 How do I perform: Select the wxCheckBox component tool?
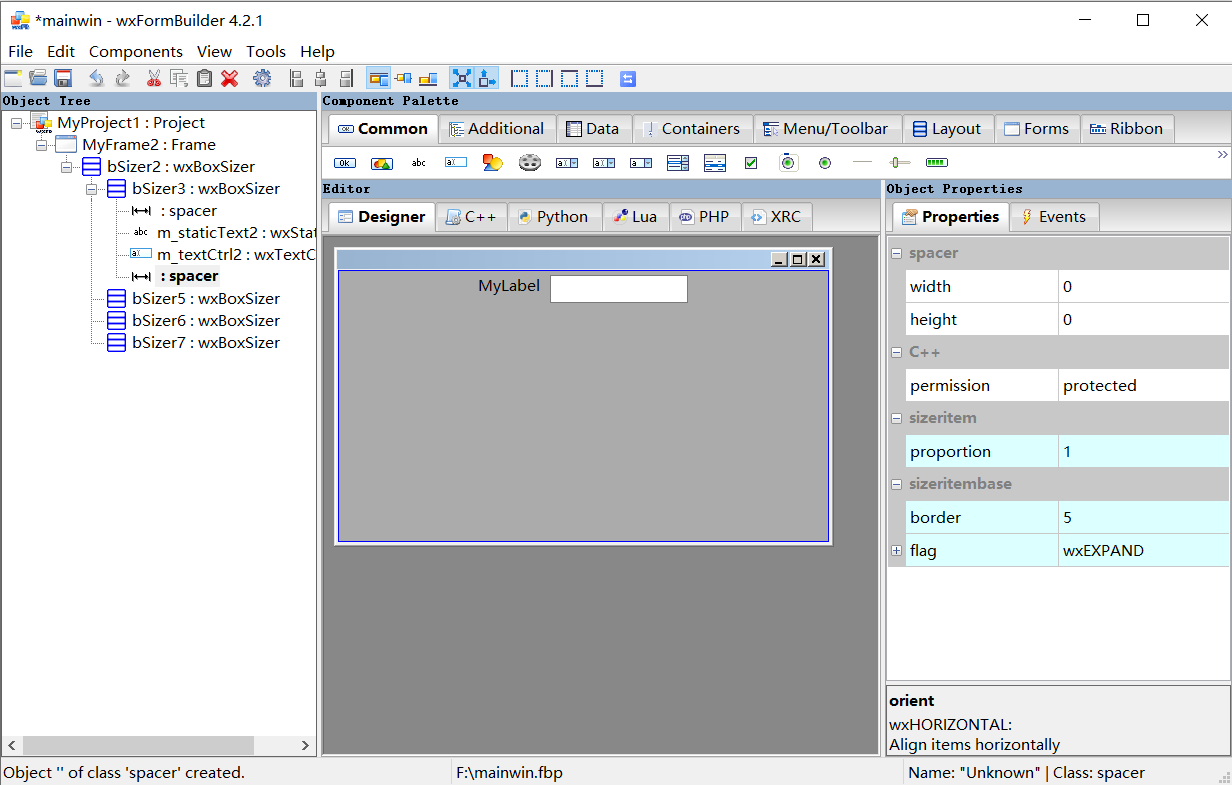(x=751, y=162)
